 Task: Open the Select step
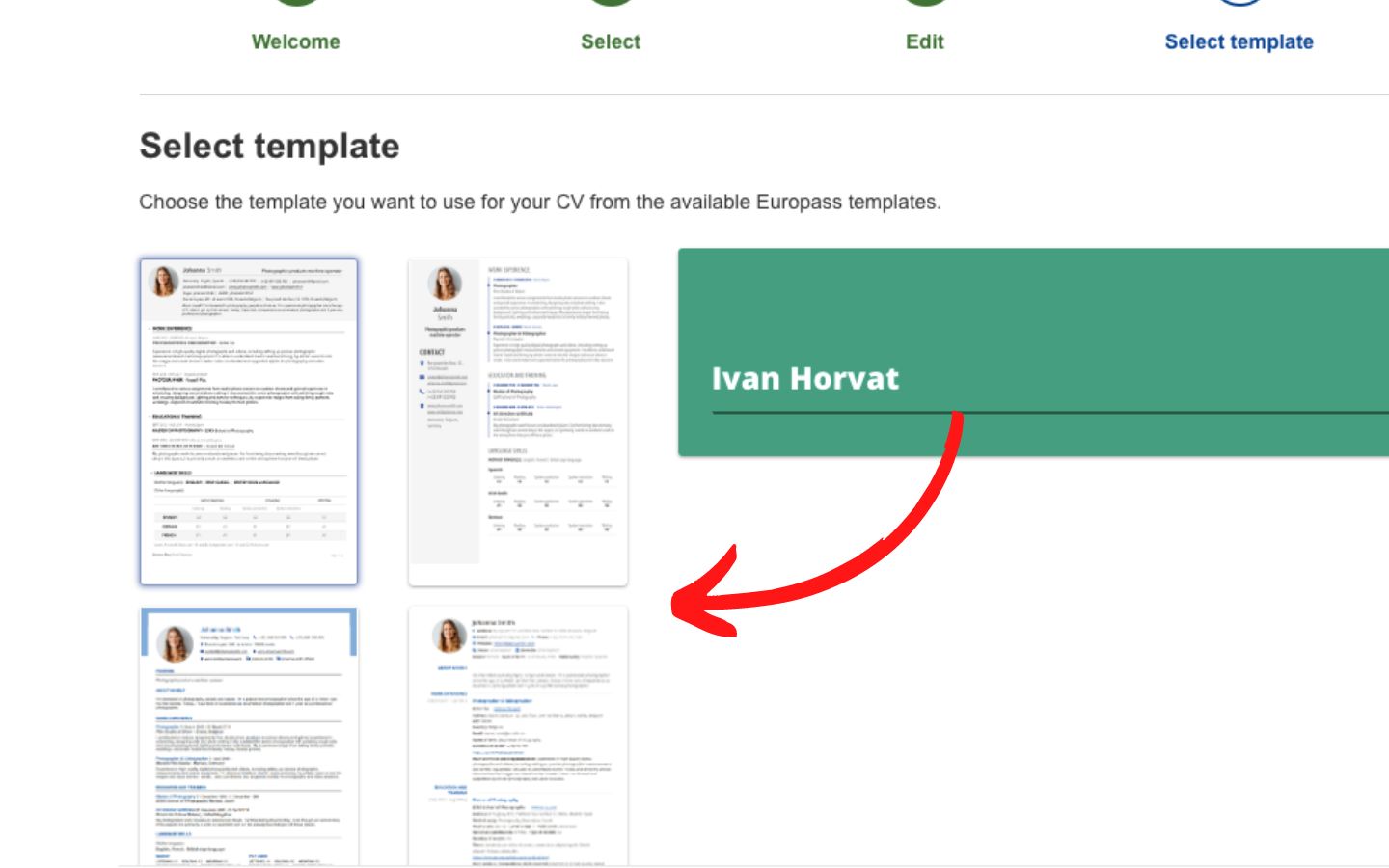point(610,41)
